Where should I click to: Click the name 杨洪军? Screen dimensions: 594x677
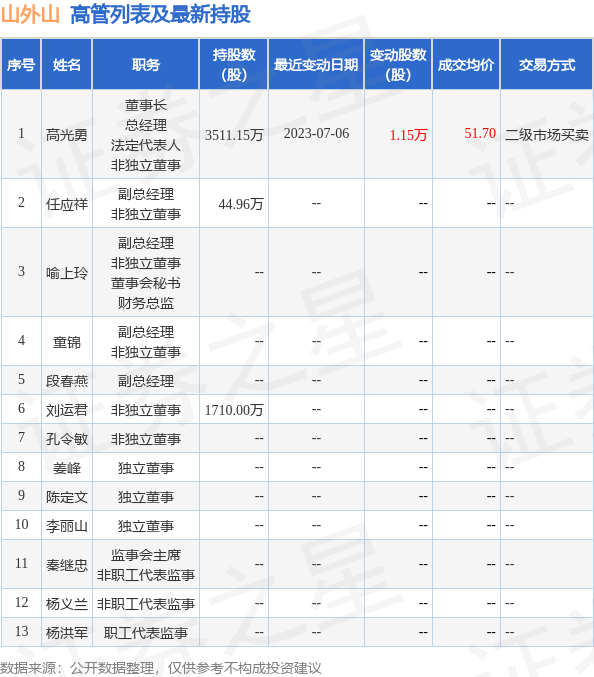point(66,633)
